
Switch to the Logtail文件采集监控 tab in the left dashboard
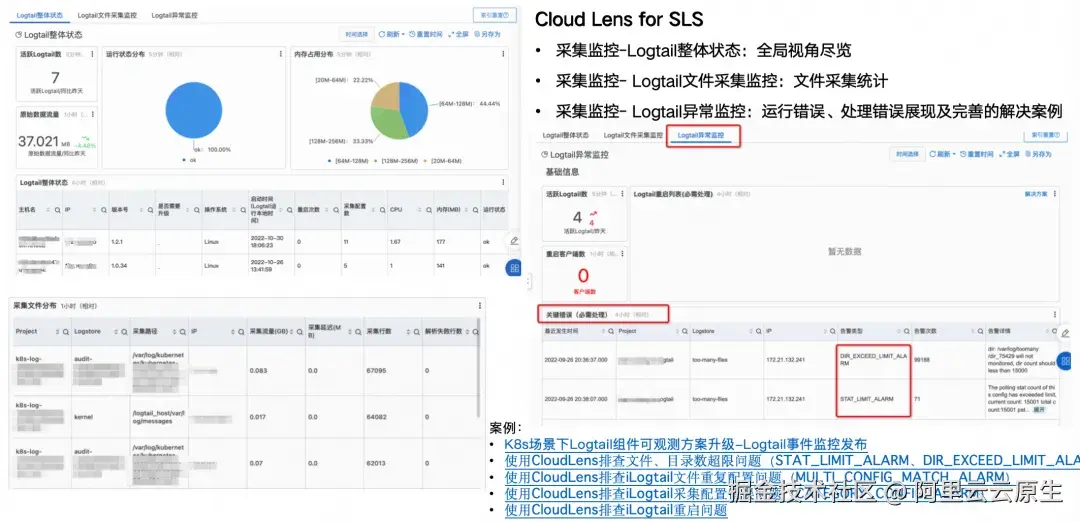coord(106,14)
